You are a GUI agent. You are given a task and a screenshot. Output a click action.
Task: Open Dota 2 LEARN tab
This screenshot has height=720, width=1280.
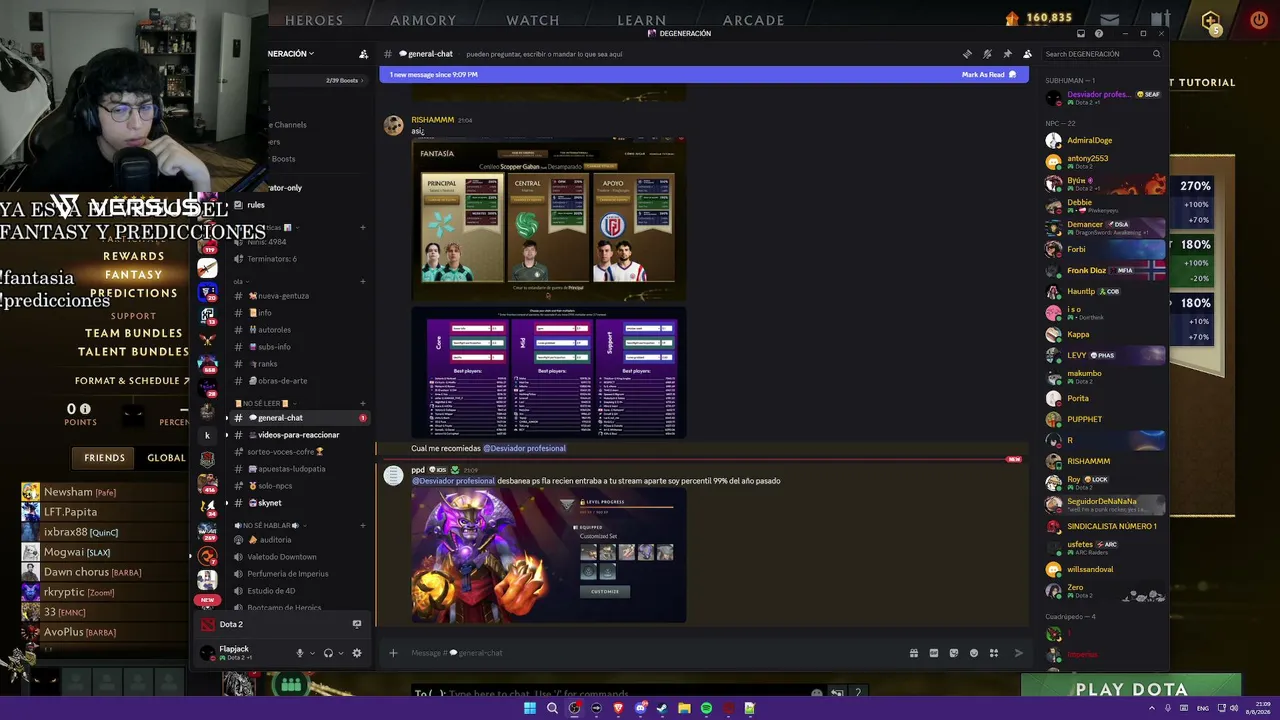click(642, 20)
